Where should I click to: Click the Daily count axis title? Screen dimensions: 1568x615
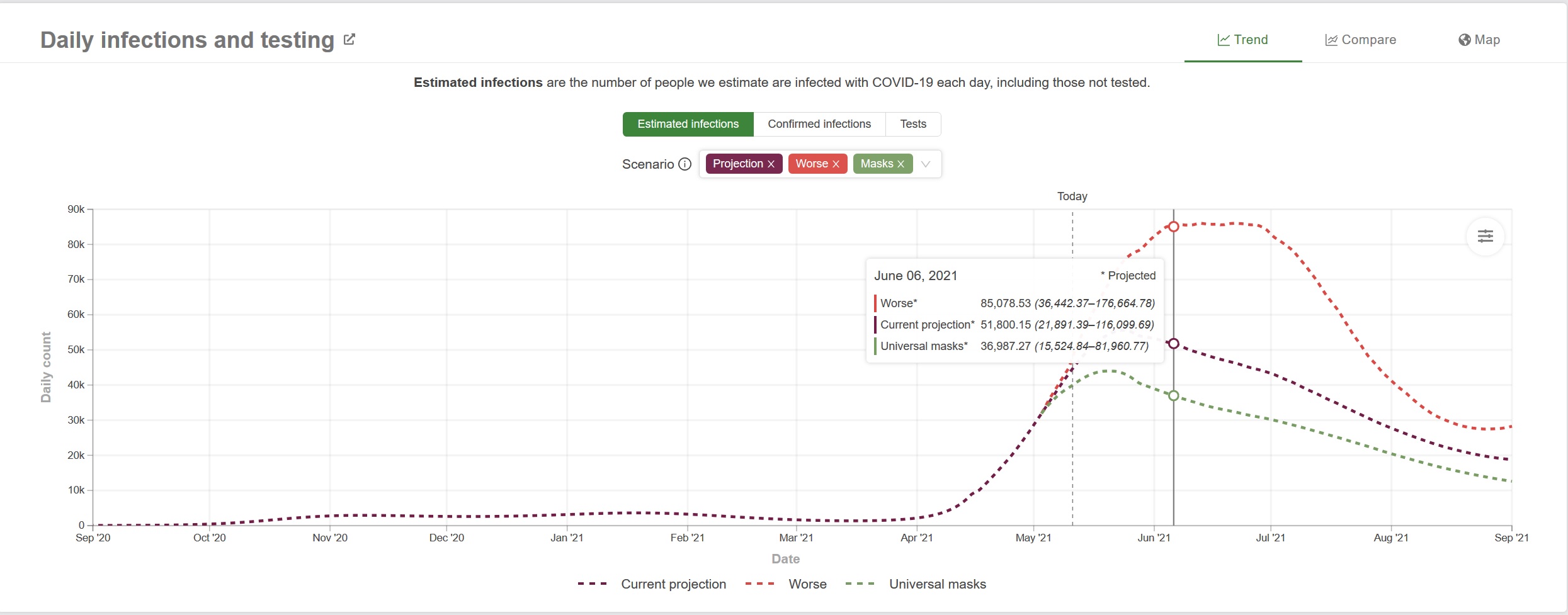[46, 367]
